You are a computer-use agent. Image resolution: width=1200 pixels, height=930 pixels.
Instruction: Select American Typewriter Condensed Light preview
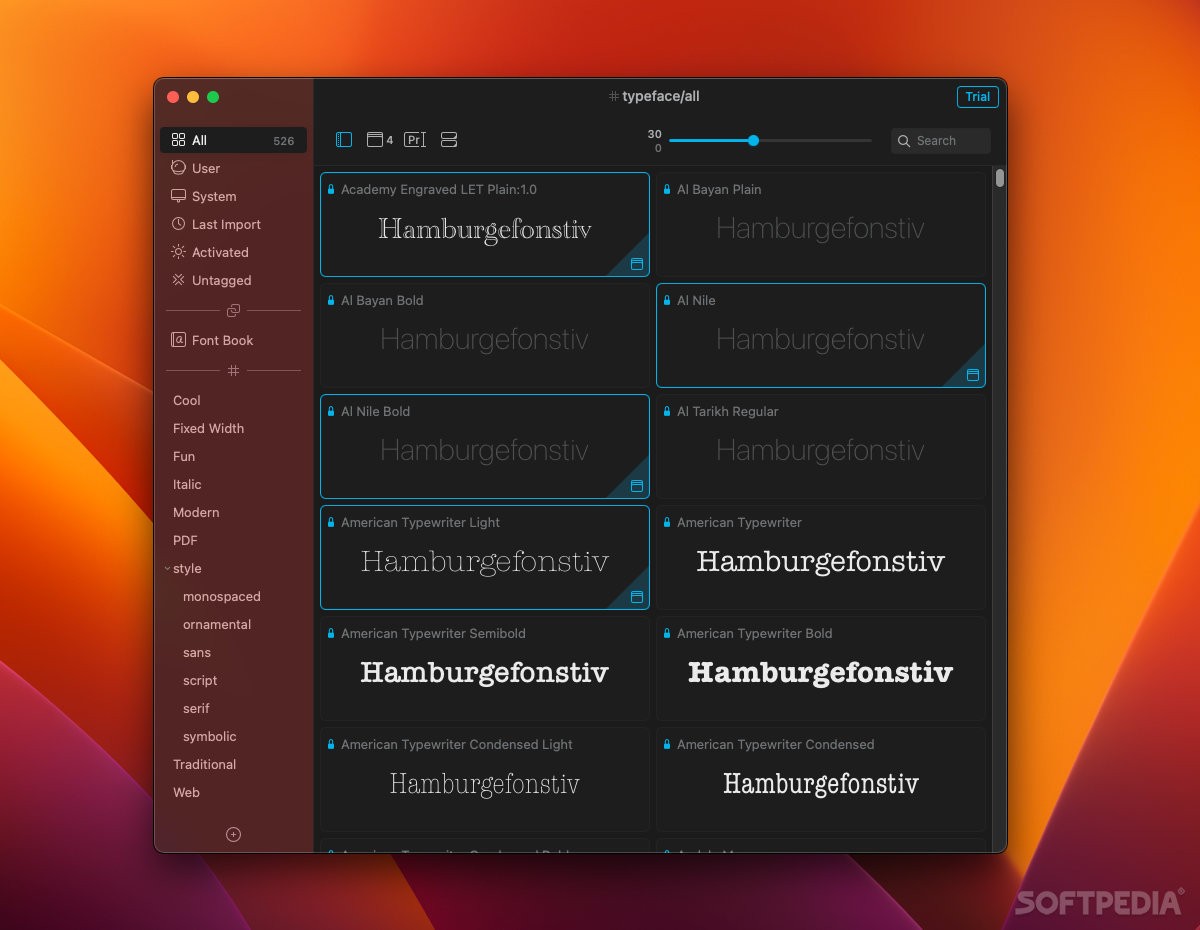click(x=484, y=779)
